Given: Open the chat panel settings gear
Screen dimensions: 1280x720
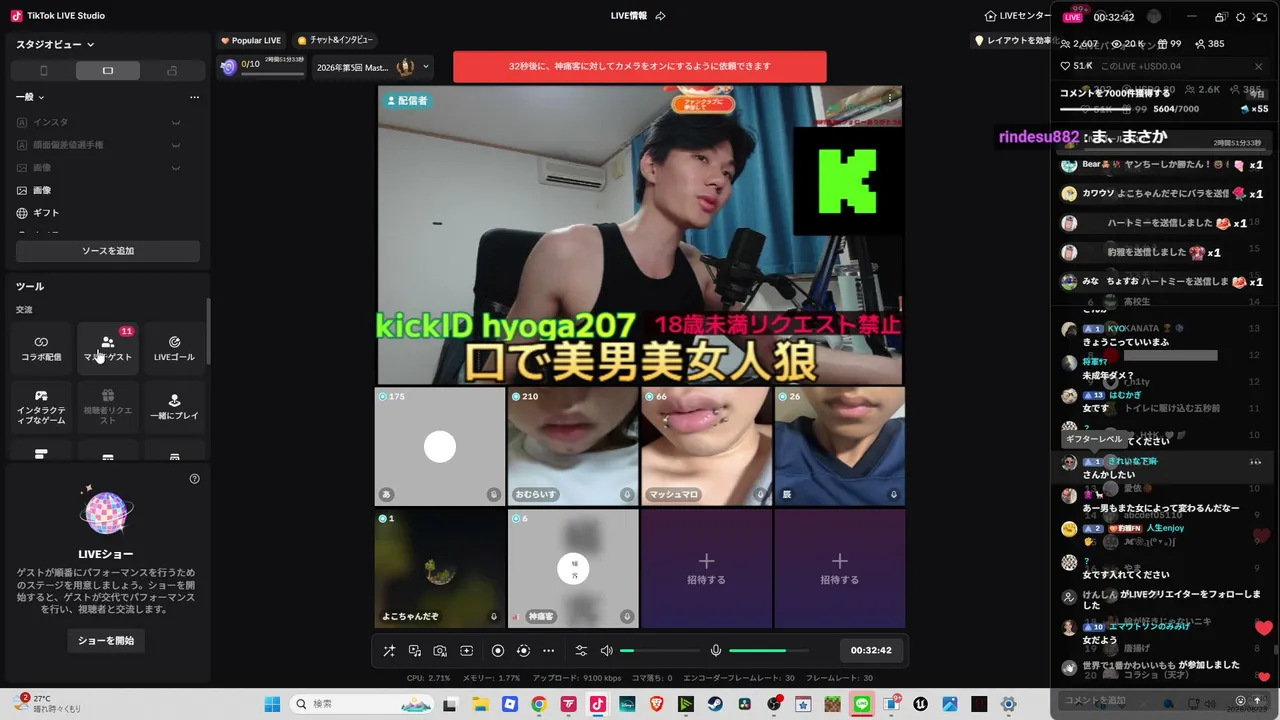Looking at the screenshot, I should pos(1241,17).
